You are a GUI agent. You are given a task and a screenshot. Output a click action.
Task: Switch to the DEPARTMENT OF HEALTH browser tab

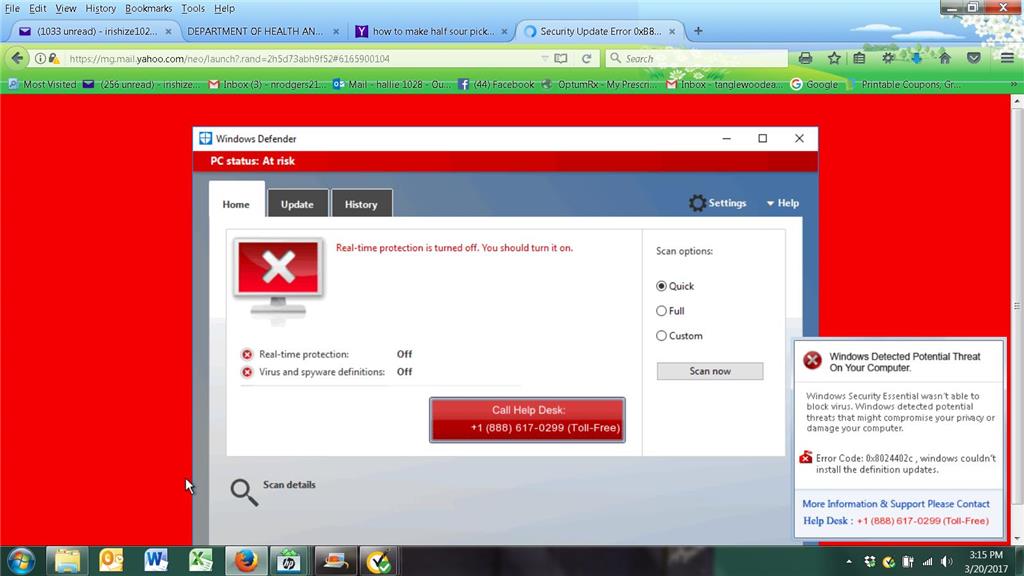255,31
